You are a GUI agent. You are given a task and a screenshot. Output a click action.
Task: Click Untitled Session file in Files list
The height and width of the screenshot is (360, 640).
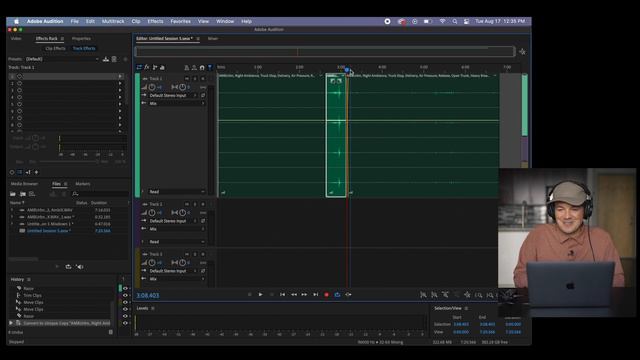[x=49, y=231]
